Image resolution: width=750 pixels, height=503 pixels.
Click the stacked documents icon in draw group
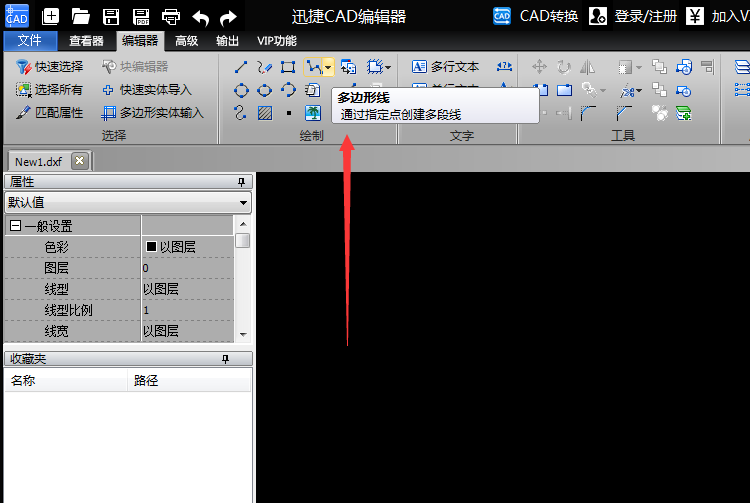point(312,90)
